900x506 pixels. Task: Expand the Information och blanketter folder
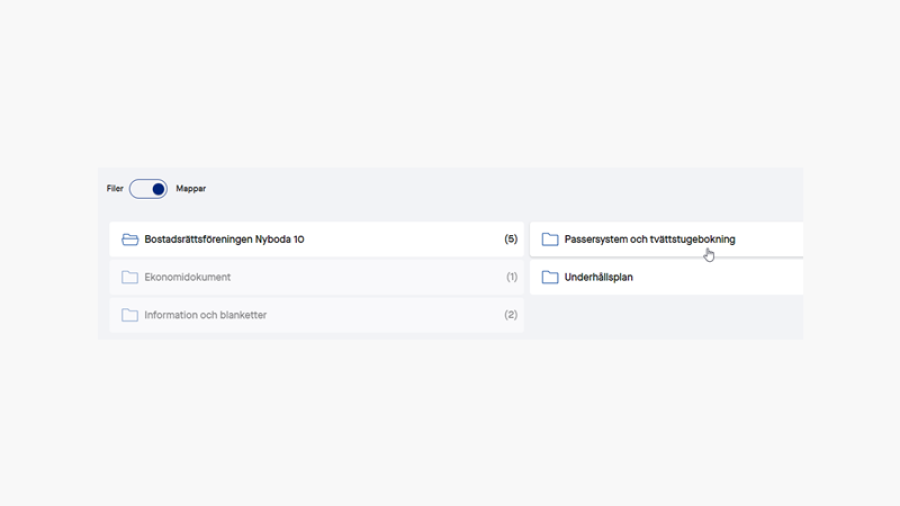pyautogui.click(x=316, y=315)
